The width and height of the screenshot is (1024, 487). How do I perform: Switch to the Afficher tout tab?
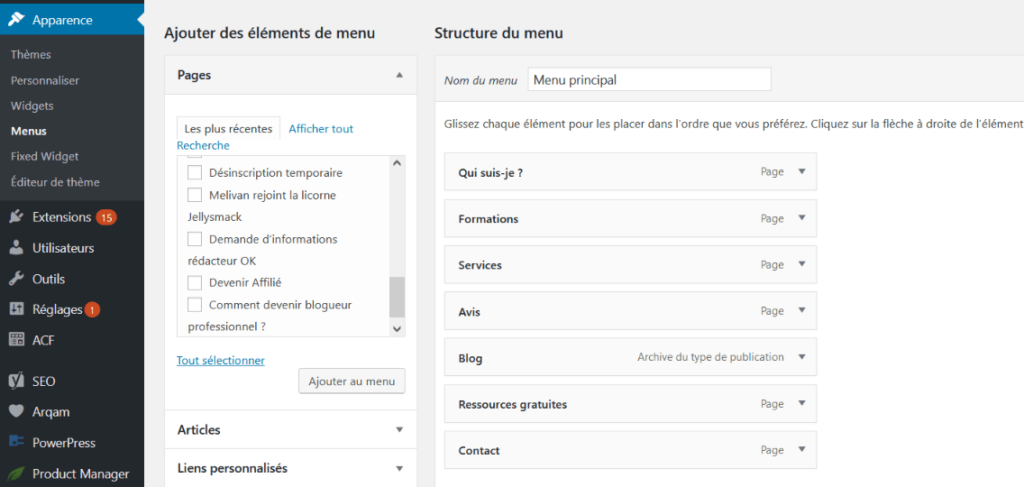pyautogui.click(x=321, y=129)
